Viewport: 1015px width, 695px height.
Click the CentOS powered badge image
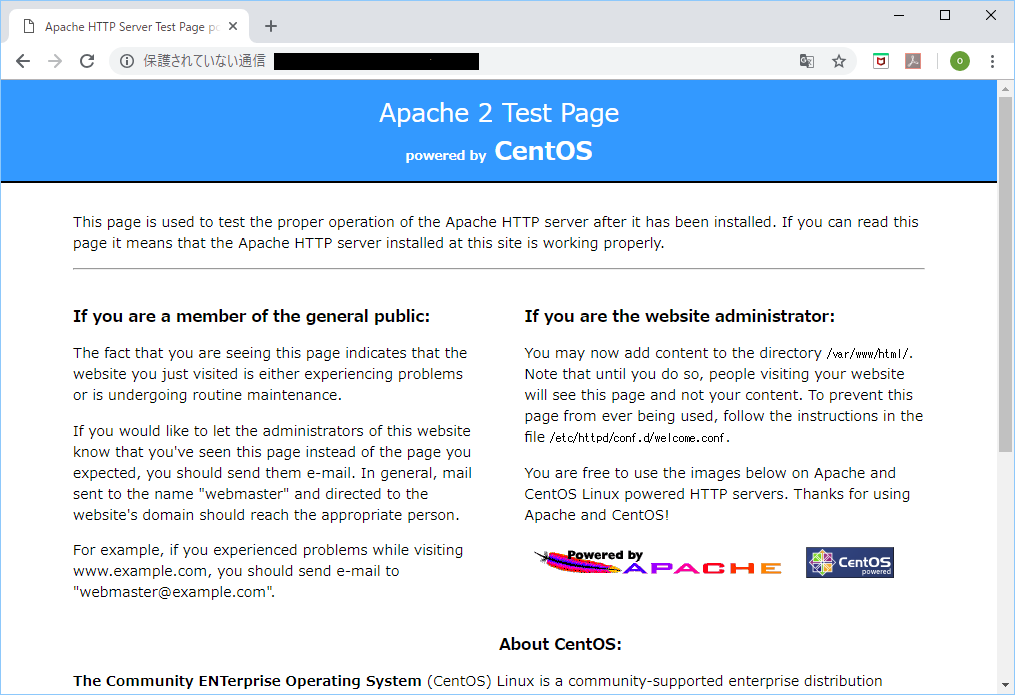click(x=849, y=562)
